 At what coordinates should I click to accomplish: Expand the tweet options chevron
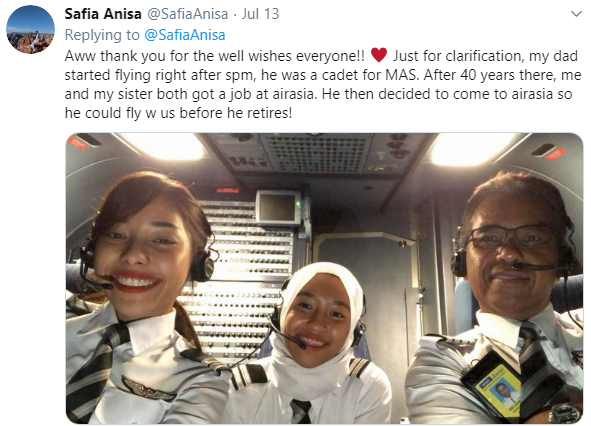tap(576, 14)
